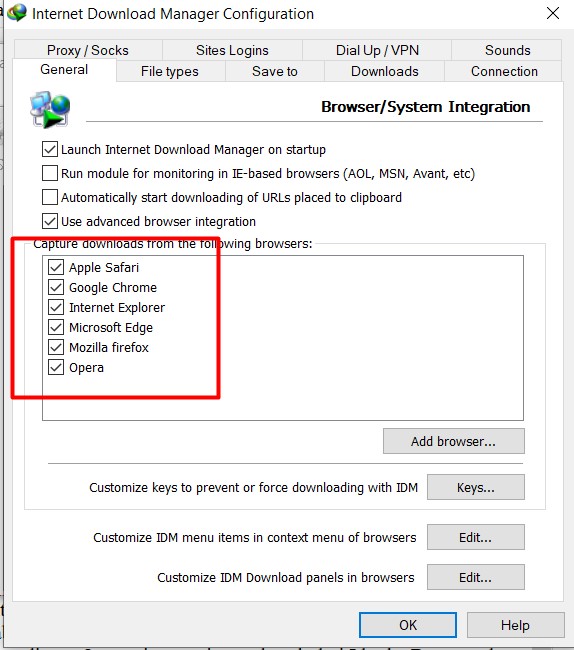Open the Help button
Image resolution: width=574 pixels, height=650 pixels.
[x=515, y=625]
